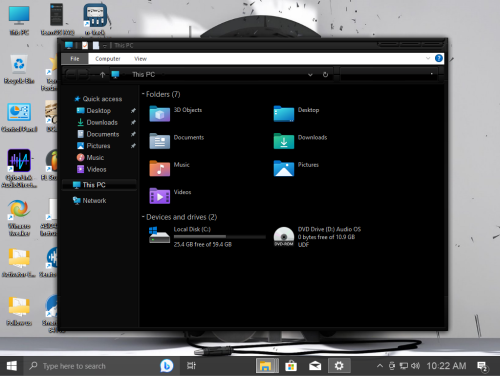Expand the ribbon with the chevron
The width and height of the screenshot is (500, 376).
[428, 58]
